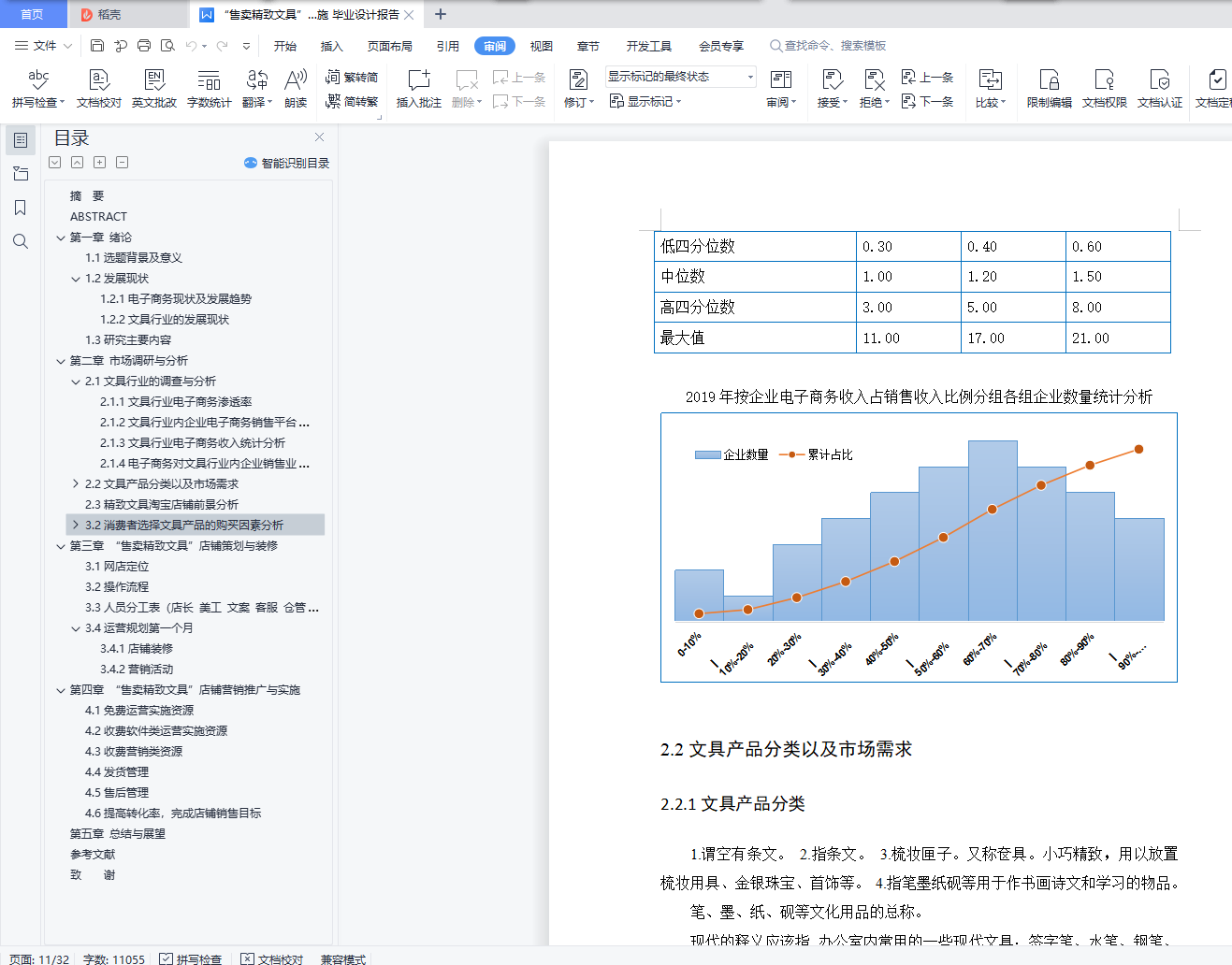Image resolution: width=1232 pixels, height=965 pixels.
Task: Click 插入批注 to add a comment
Action: (x=419, y=89)
